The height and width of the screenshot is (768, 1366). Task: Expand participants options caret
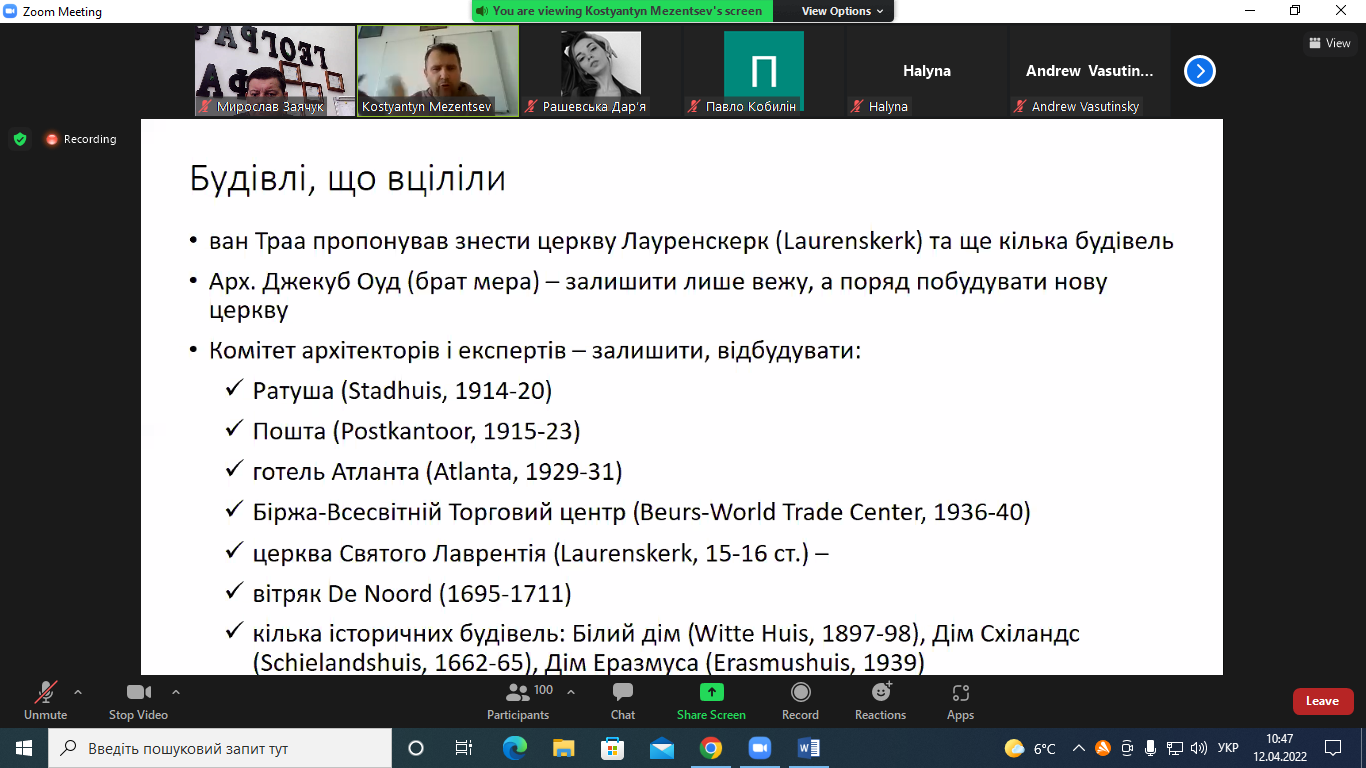click(x=571, y=692)
